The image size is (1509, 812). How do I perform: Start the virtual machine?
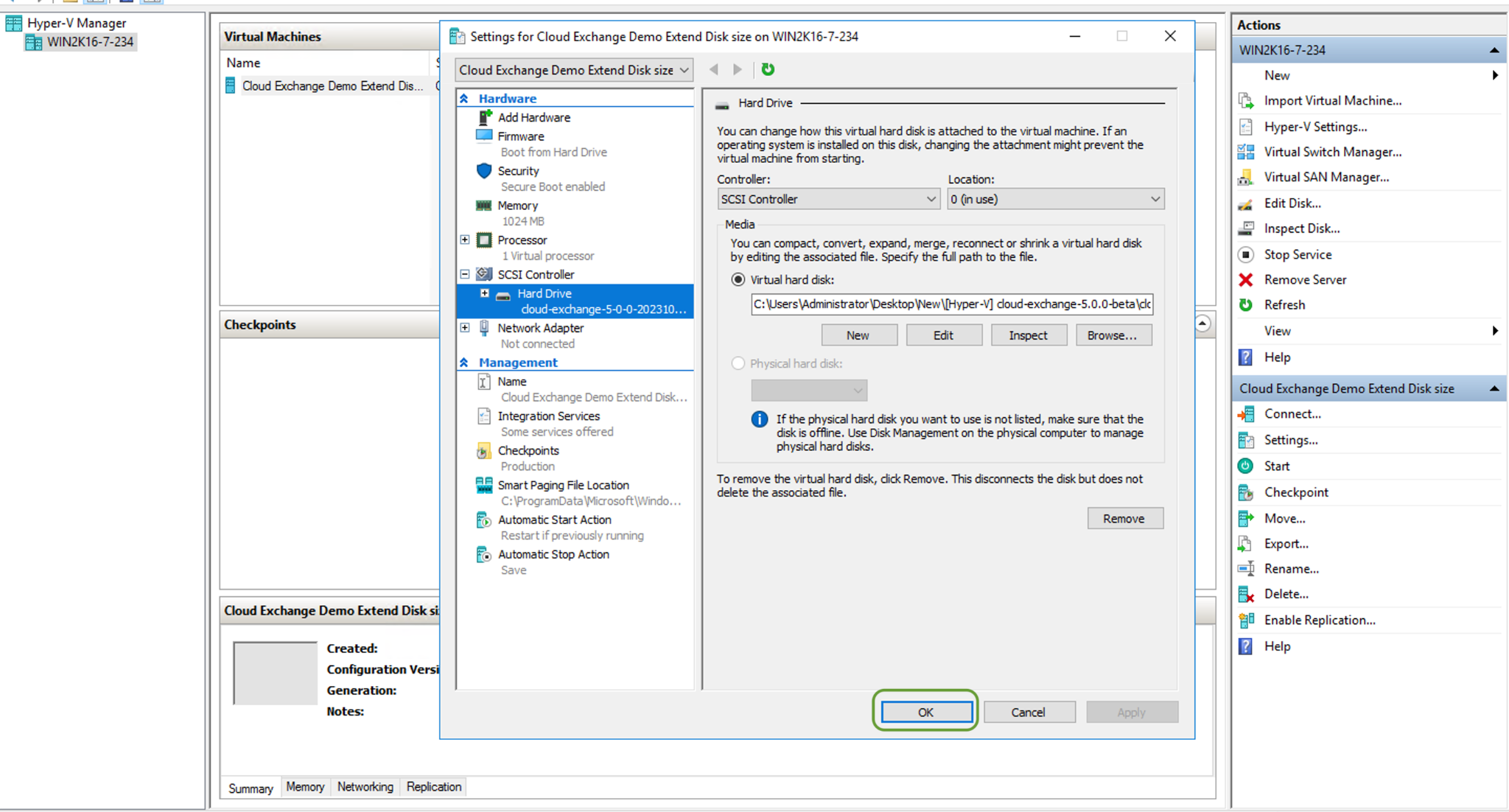1277,466
